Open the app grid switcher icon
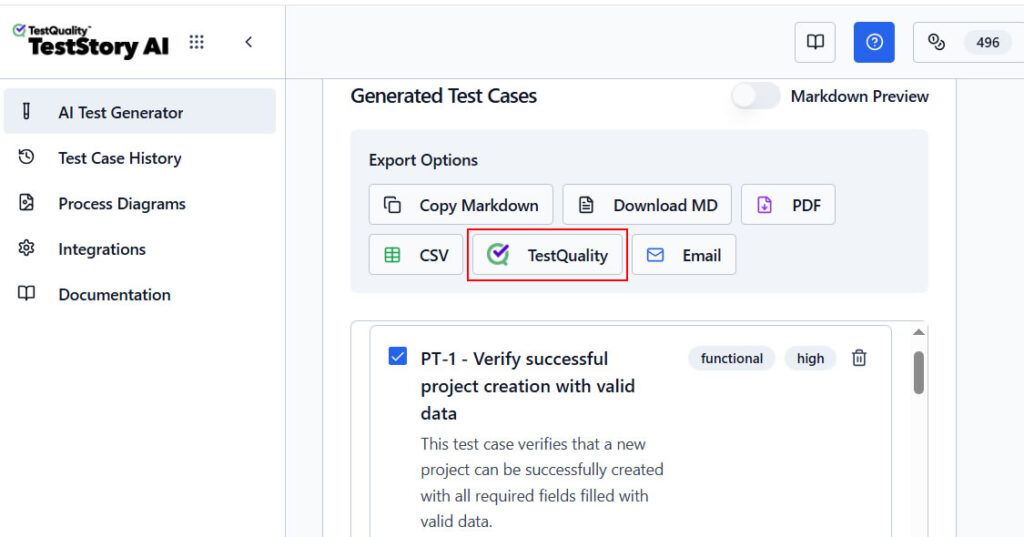The height and width of the screenshot is (537, 1024). [197, 42]
